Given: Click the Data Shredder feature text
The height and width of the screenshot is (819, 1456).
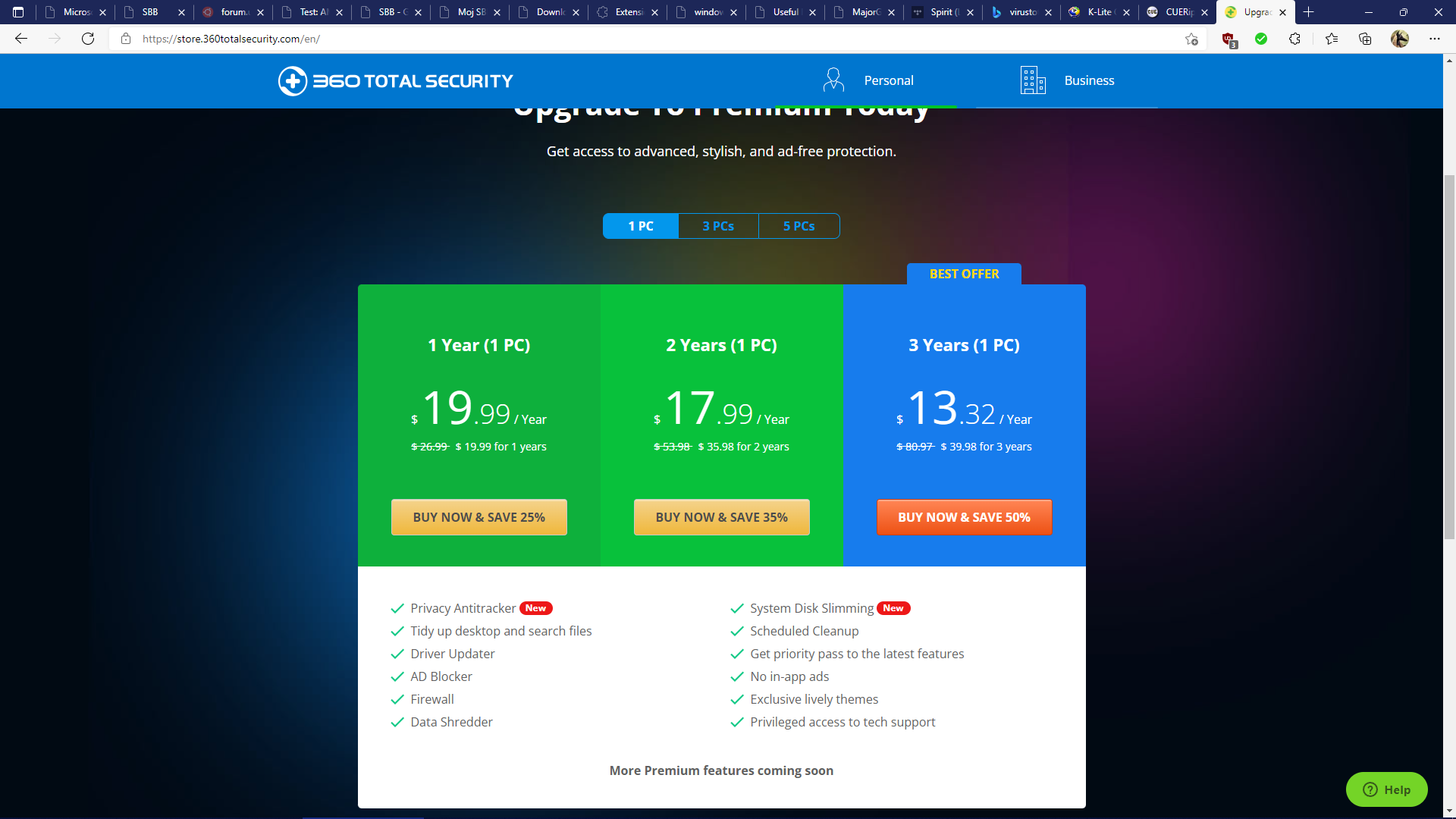Looking at the screenshot, I should [451, 722].
